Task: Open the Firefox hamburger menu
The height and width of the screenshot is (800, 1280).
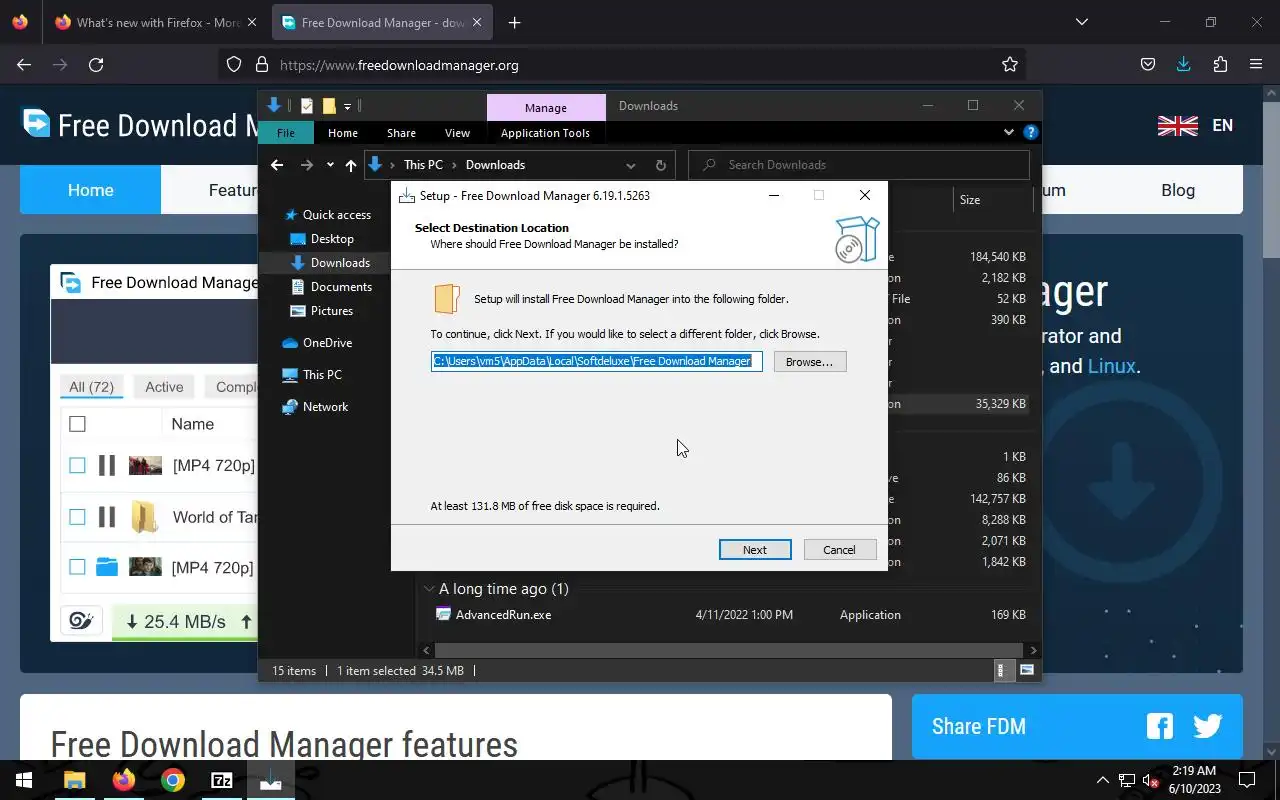Action: click(x=1256, y=65)
